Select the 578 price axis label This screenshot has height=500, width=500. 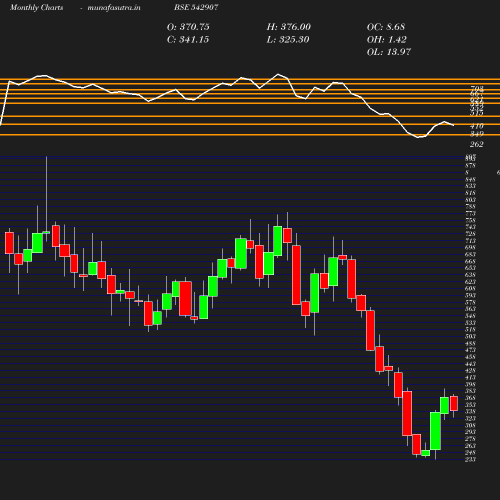pos(470,302)
